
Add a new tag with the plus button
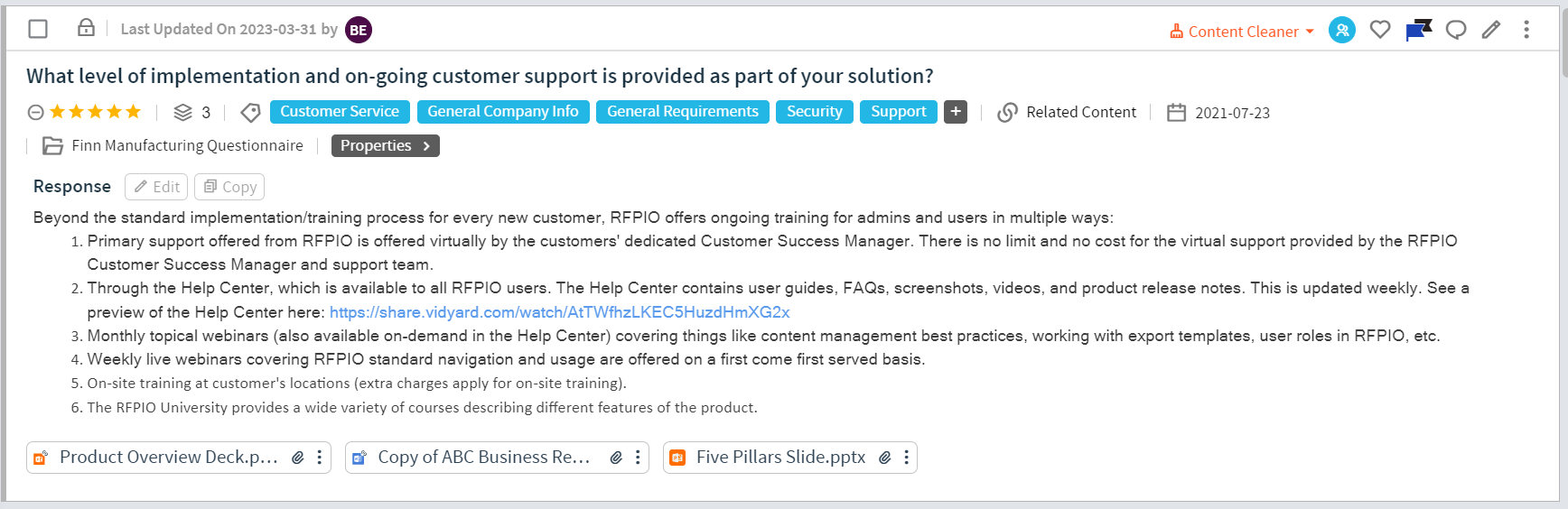(956, 112)
